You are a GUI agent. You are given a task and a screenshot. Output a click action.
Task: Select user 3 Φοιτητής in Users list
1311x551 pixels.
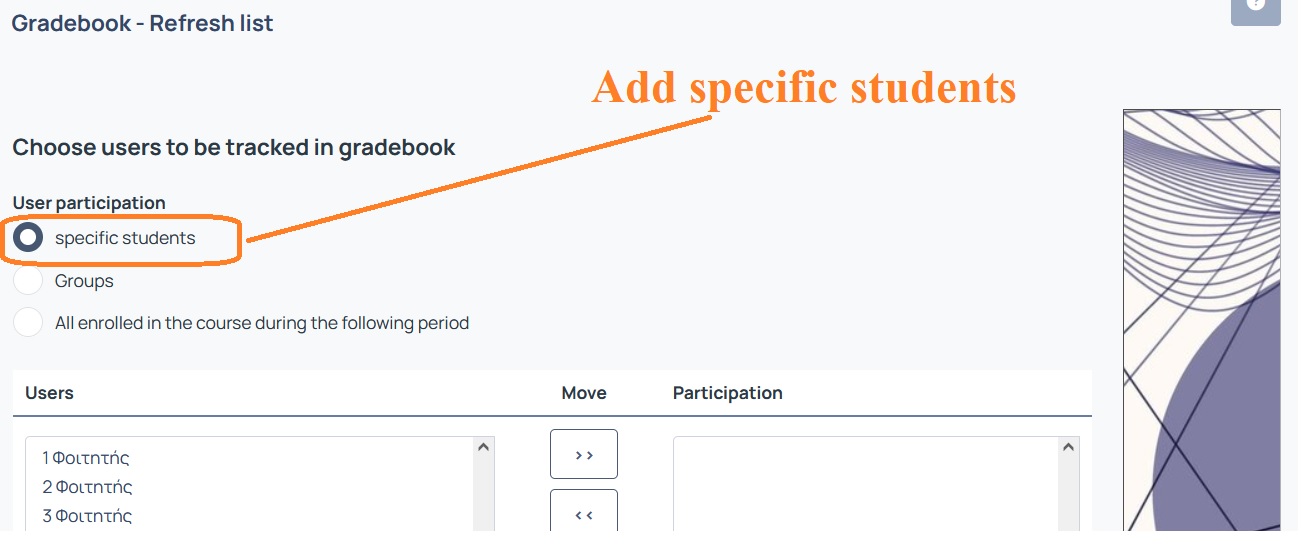(x=87, y=516)
